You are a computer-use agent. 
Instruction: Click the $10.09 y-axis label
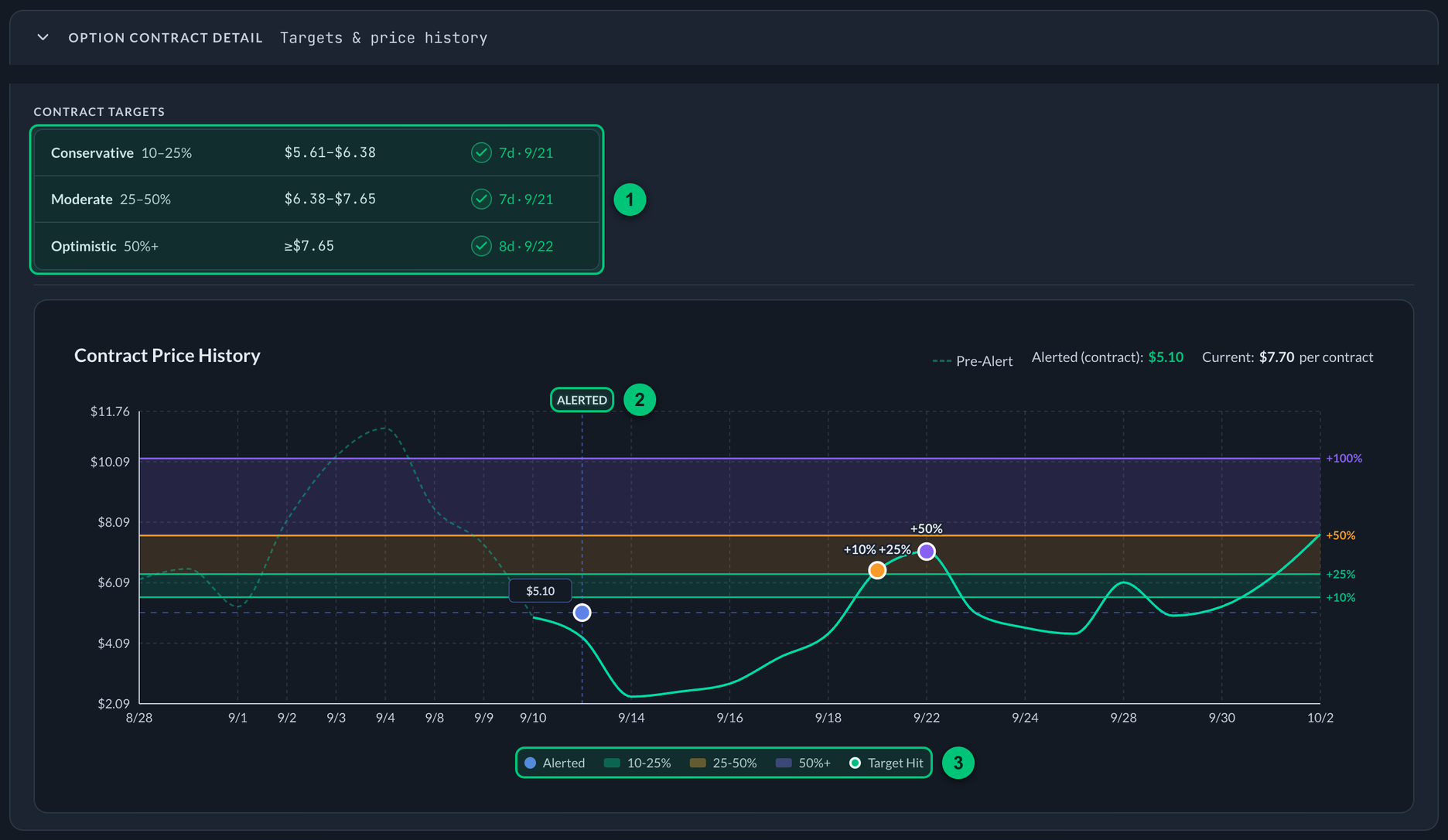[x=110, y=462]
